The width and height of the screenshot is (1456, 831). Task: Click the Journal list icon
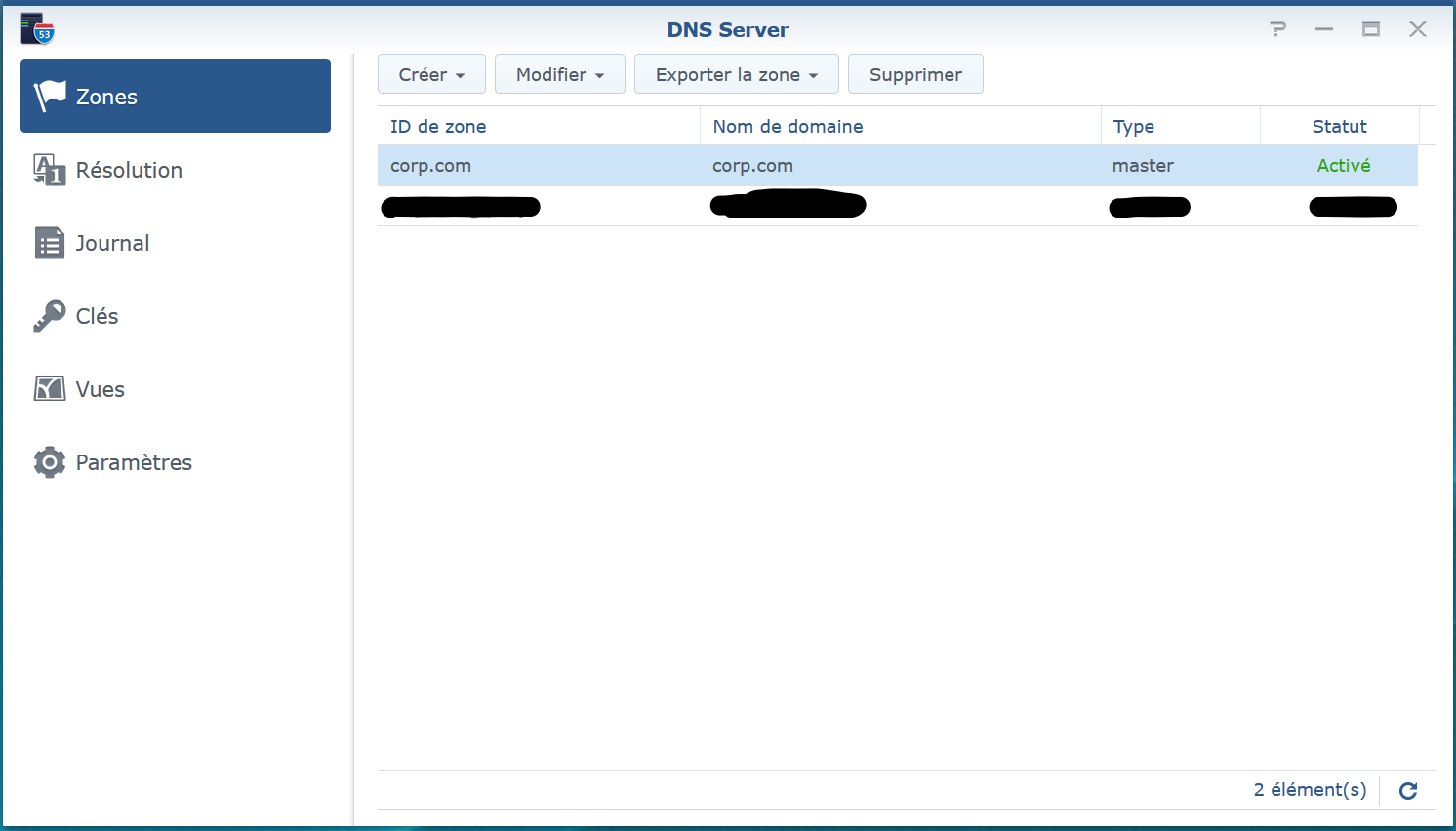[49, 243]
